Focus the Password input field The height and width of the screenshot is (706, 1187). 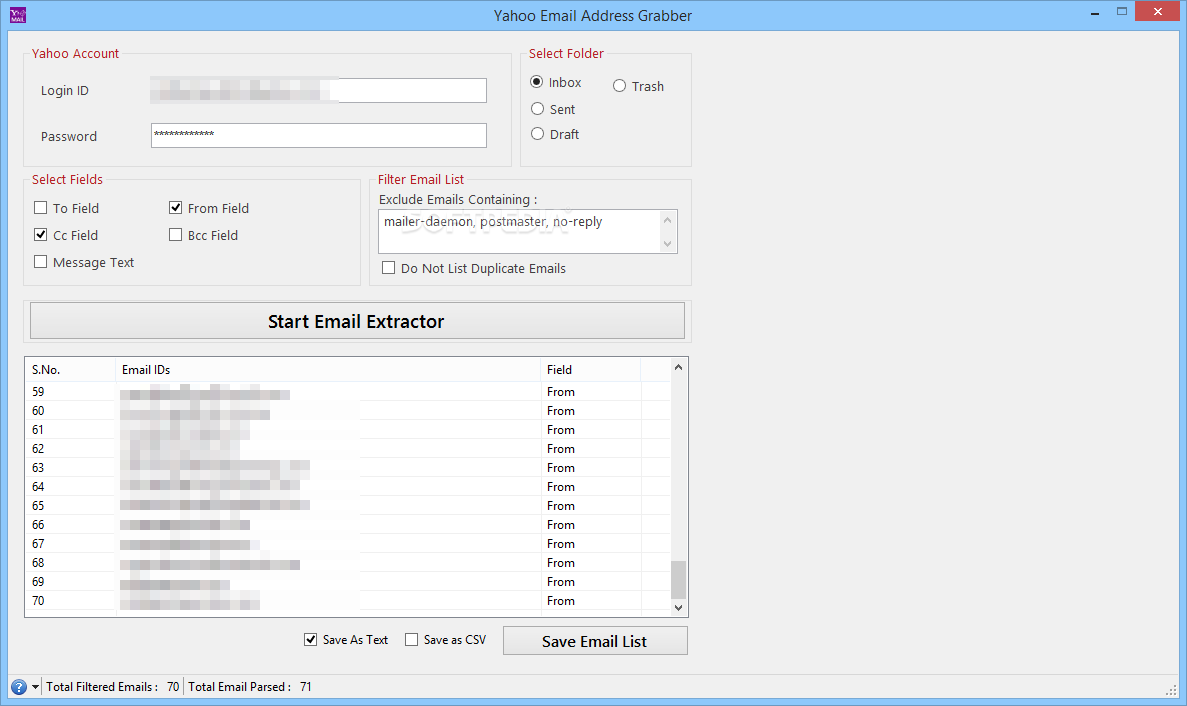(319, 135)
